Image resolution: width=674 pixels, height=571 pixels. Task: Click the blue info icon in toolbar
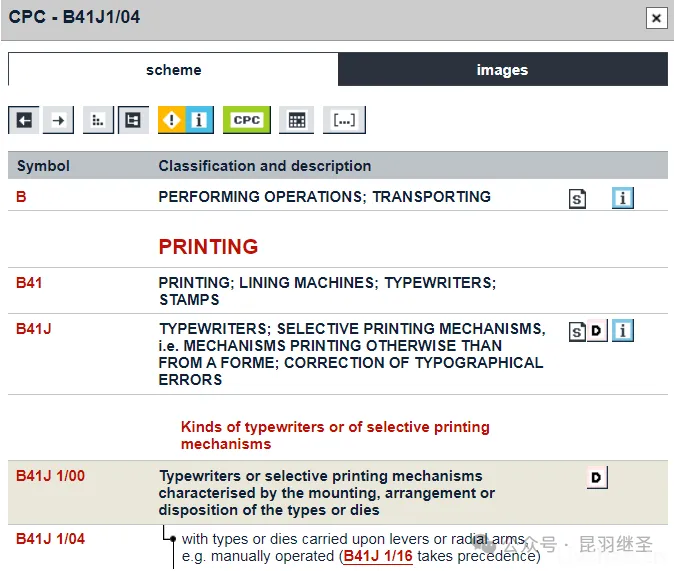(198, 120)
